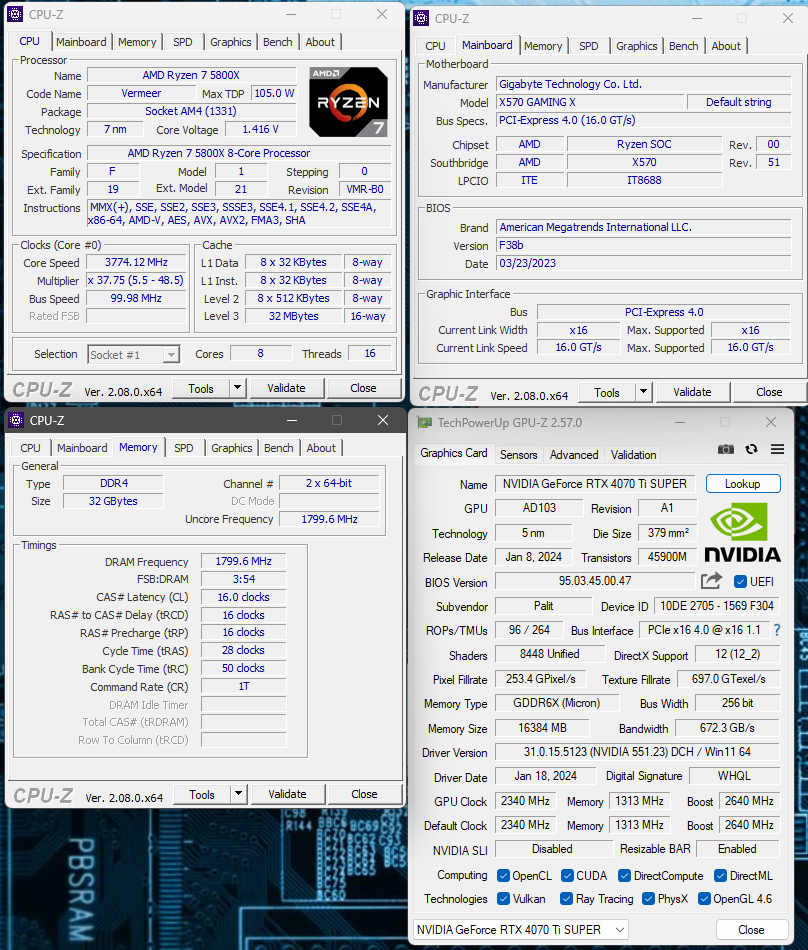Open the SPD tab in Mainboard CPU-Z window

tap(588, 46)
